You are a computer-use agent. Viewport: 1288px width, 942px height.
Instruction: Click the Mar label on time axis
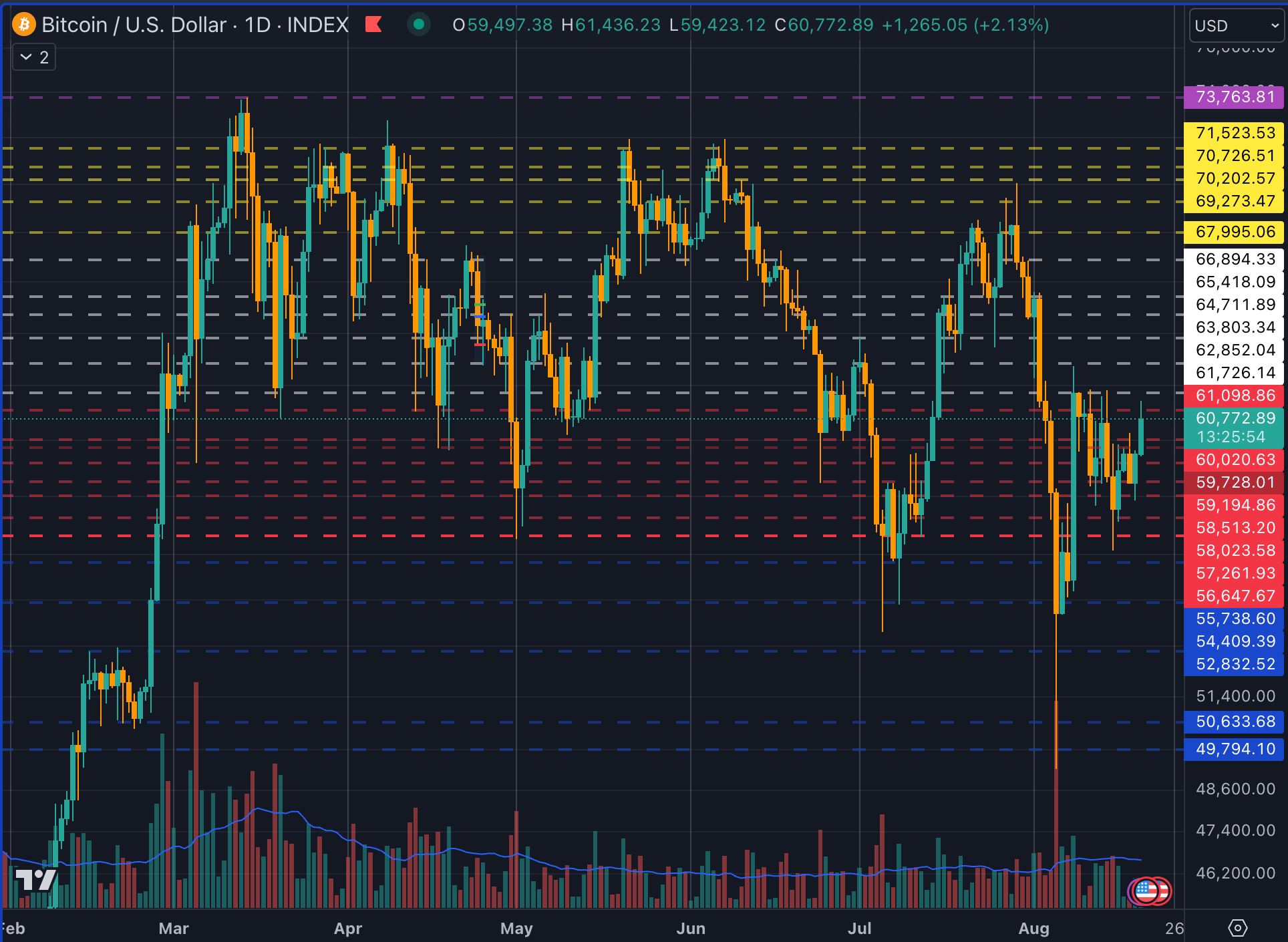pos(174,928)
